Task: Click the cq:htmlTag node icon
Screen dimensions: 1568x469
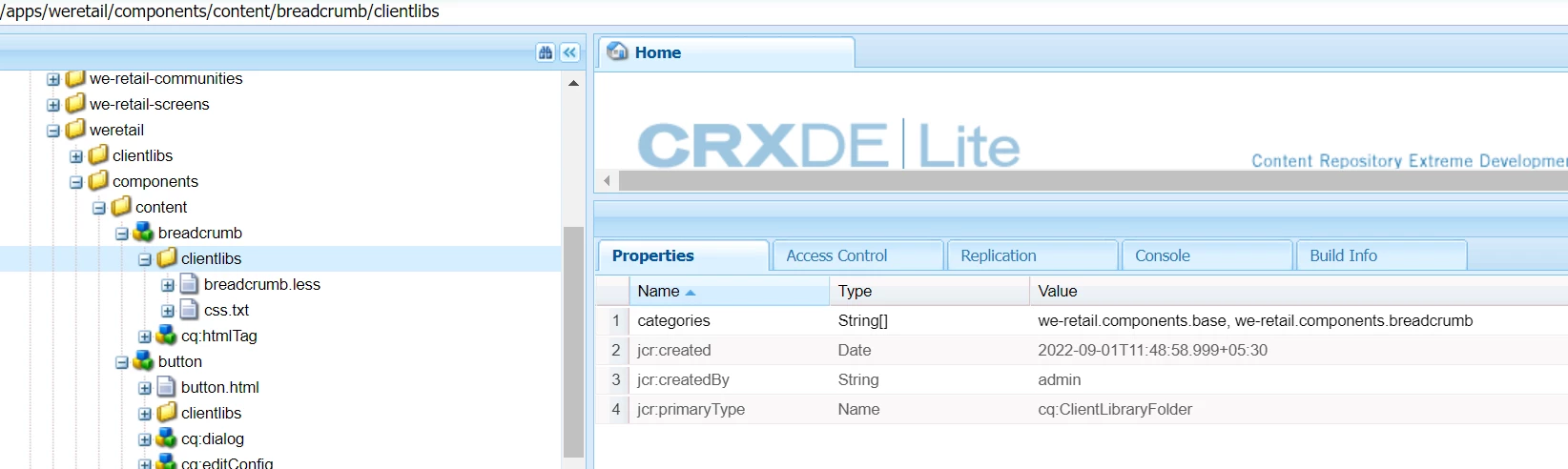Action: [x=167, y=336]
